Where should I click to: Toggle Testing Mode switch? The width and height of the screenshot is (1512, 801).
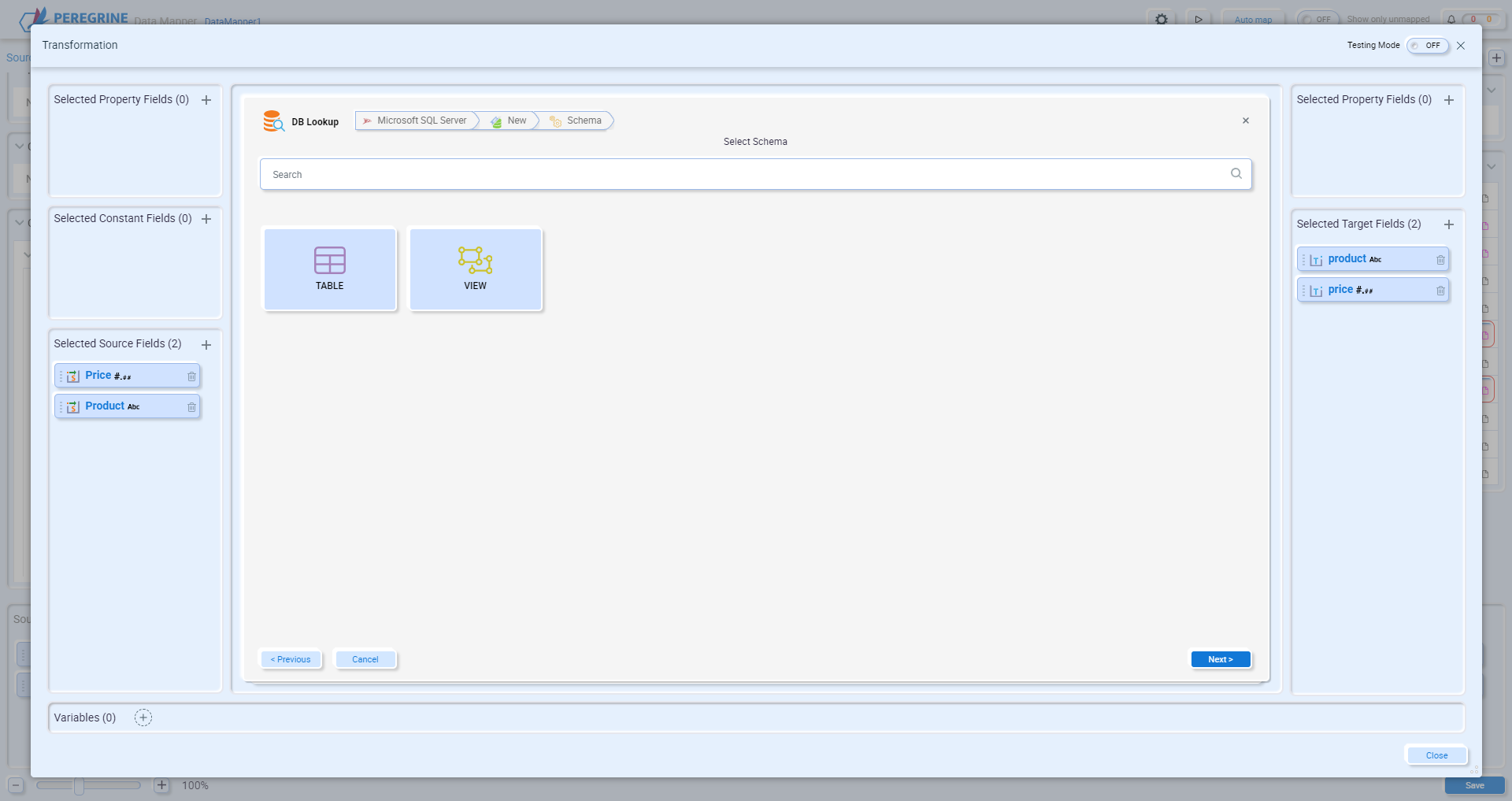click(x=1428, y=46)
